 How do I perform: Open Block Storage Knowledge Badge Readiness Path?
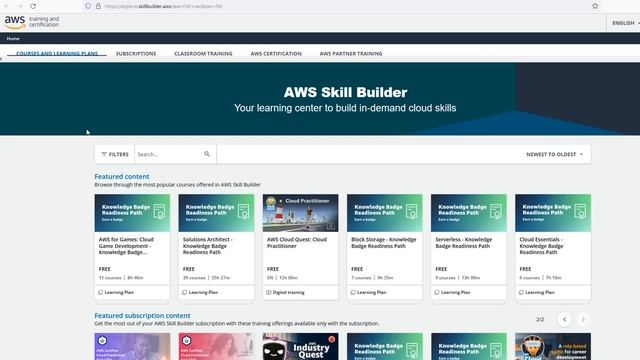coord(384,242)
